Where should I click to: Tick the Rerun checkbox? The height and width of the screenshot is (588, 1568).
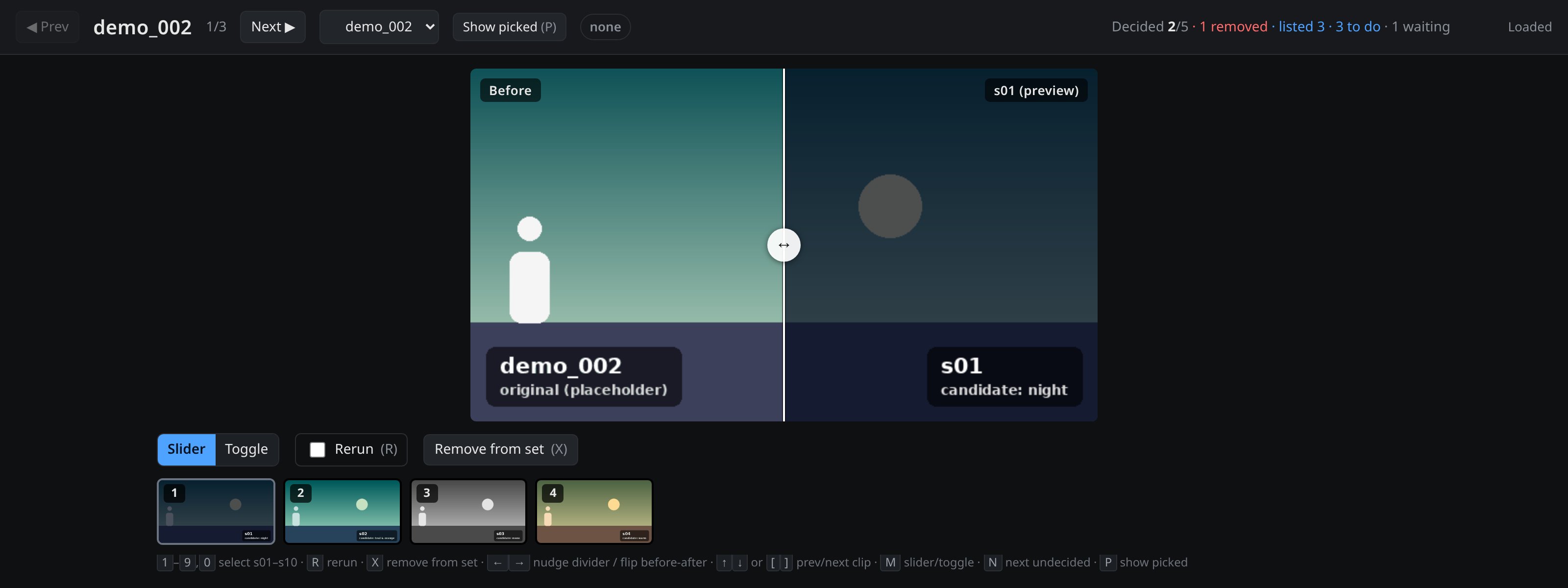(317, 450)
